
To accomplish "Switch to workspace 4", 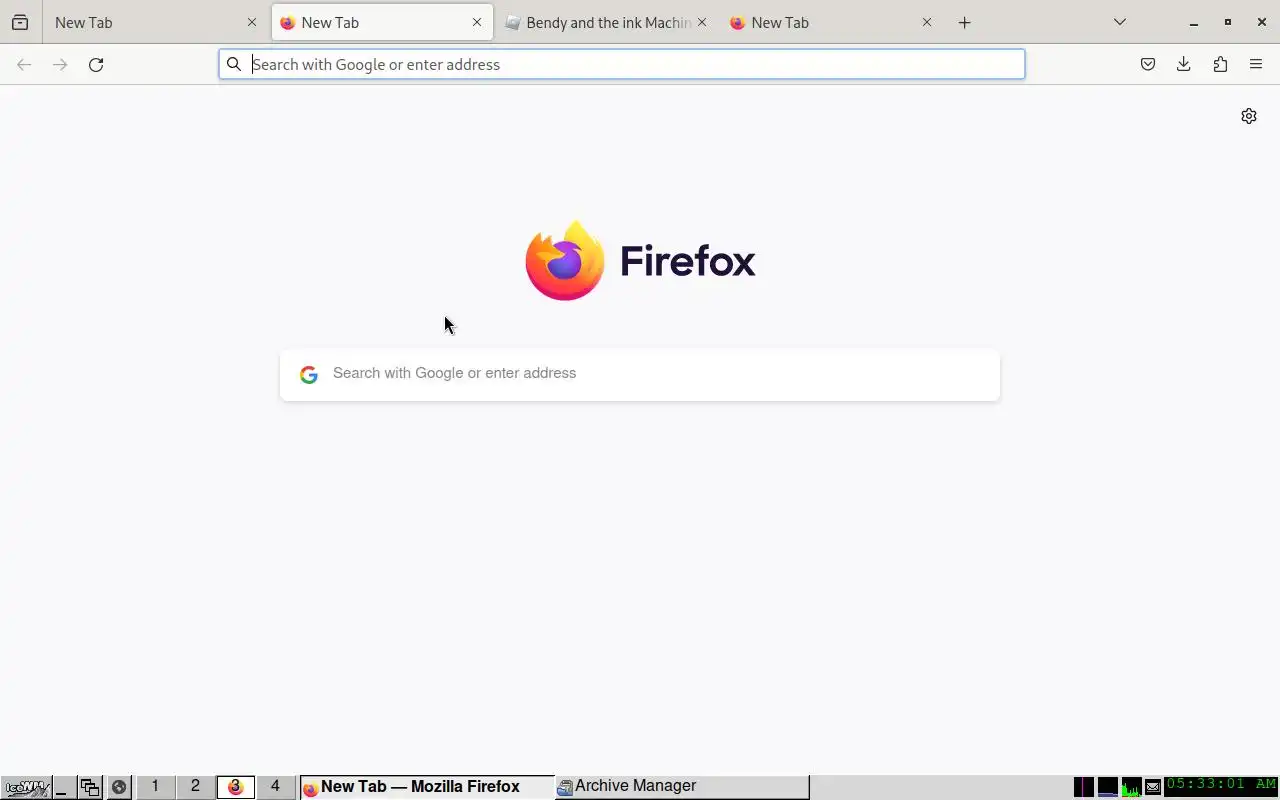I will [x=275, y=787].
